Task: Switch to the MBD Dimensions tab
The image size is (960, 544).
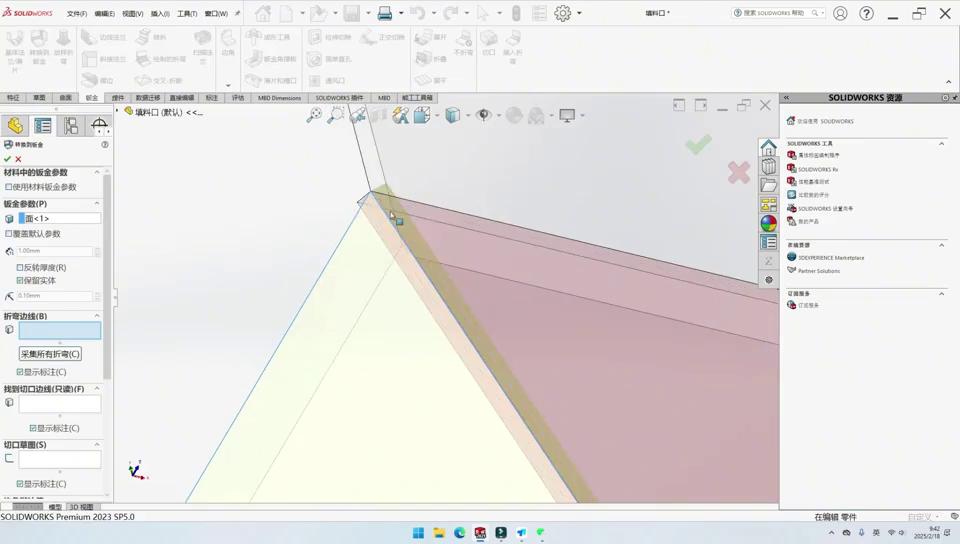Action: (279, 98)
